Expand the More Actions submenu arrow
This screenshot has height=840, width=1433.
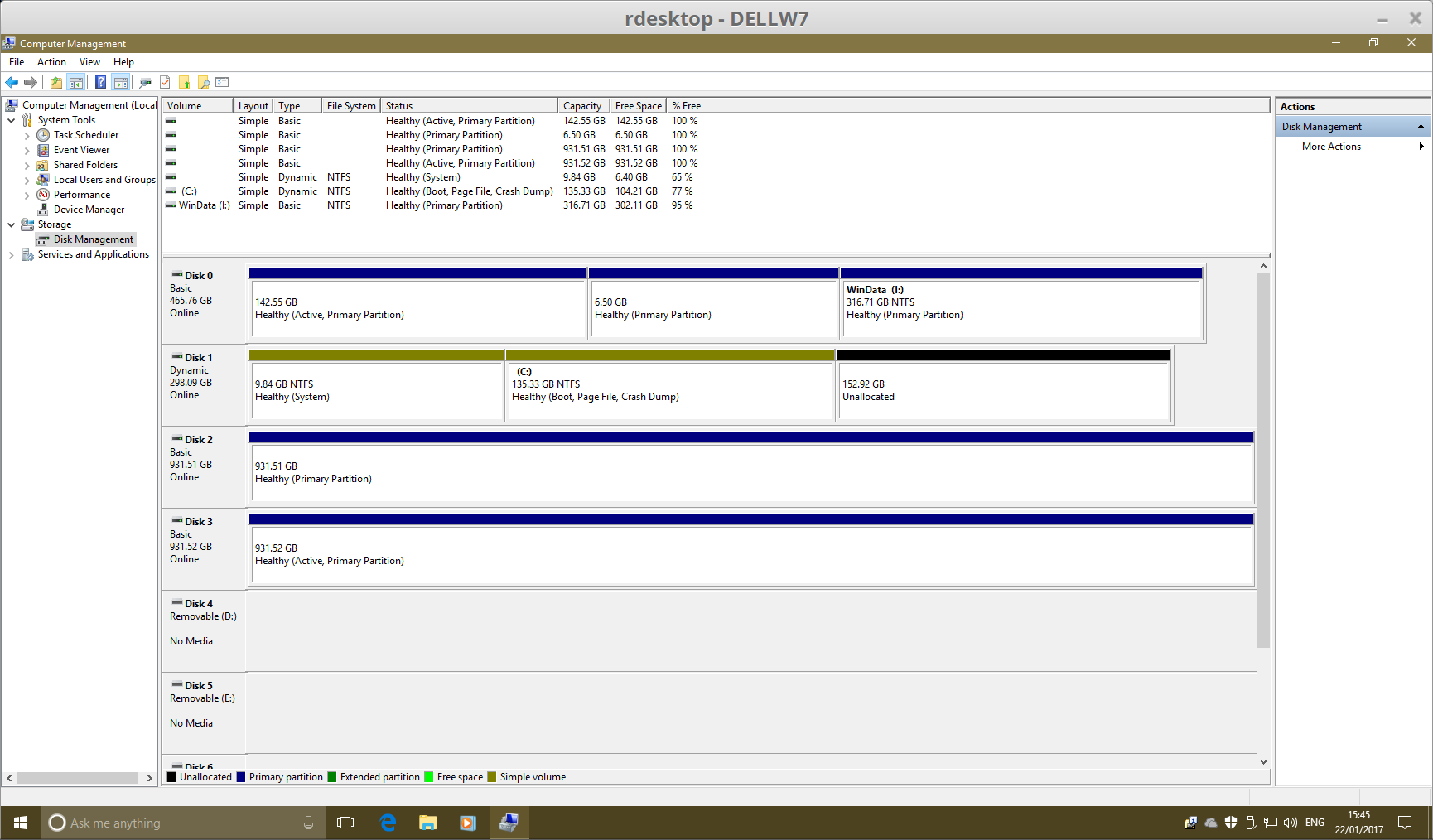coord(1421,147)
